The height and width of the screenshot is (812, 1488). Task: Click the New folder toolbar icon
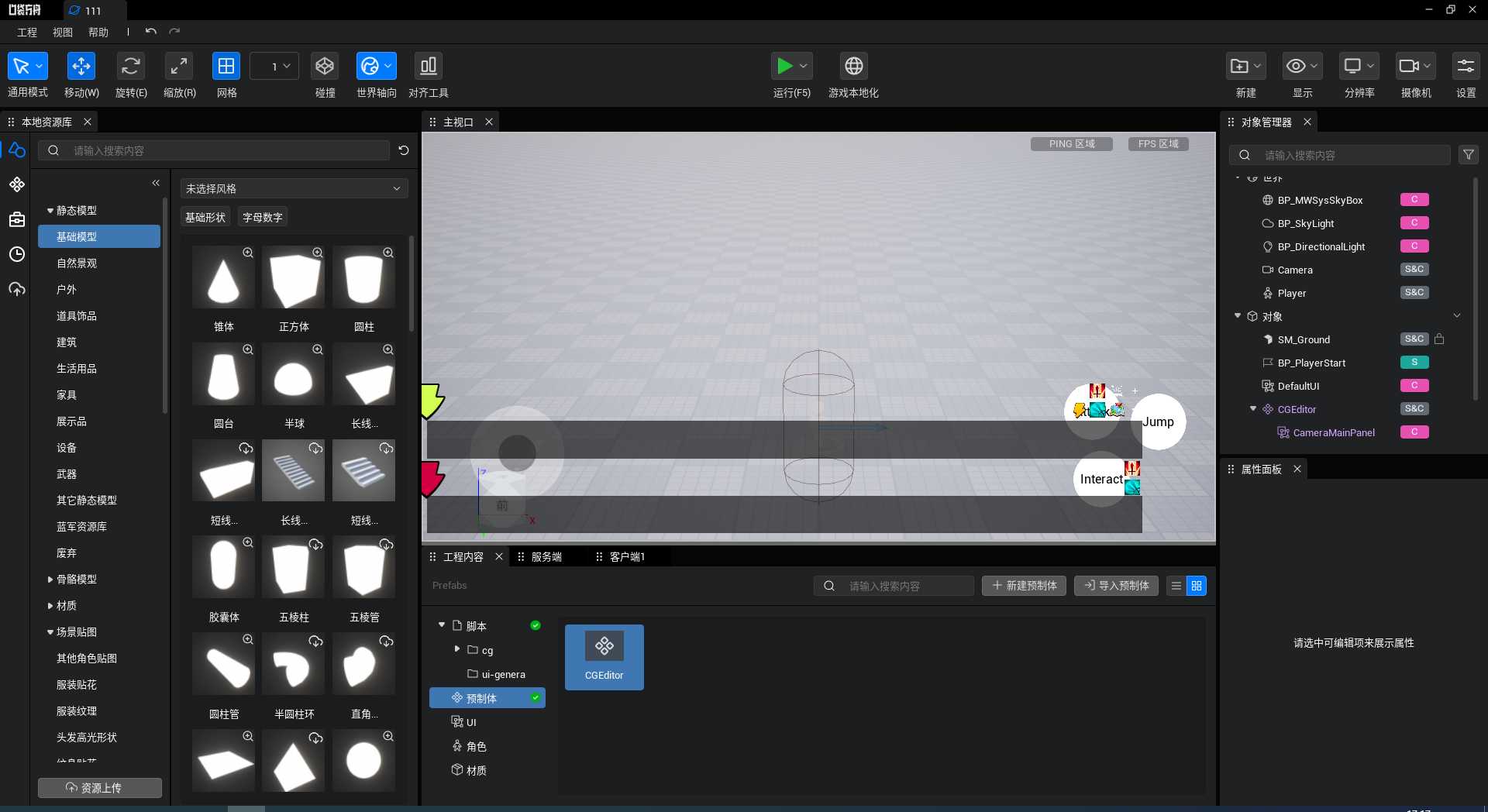pyautogui.click(x=1239, y=67)
